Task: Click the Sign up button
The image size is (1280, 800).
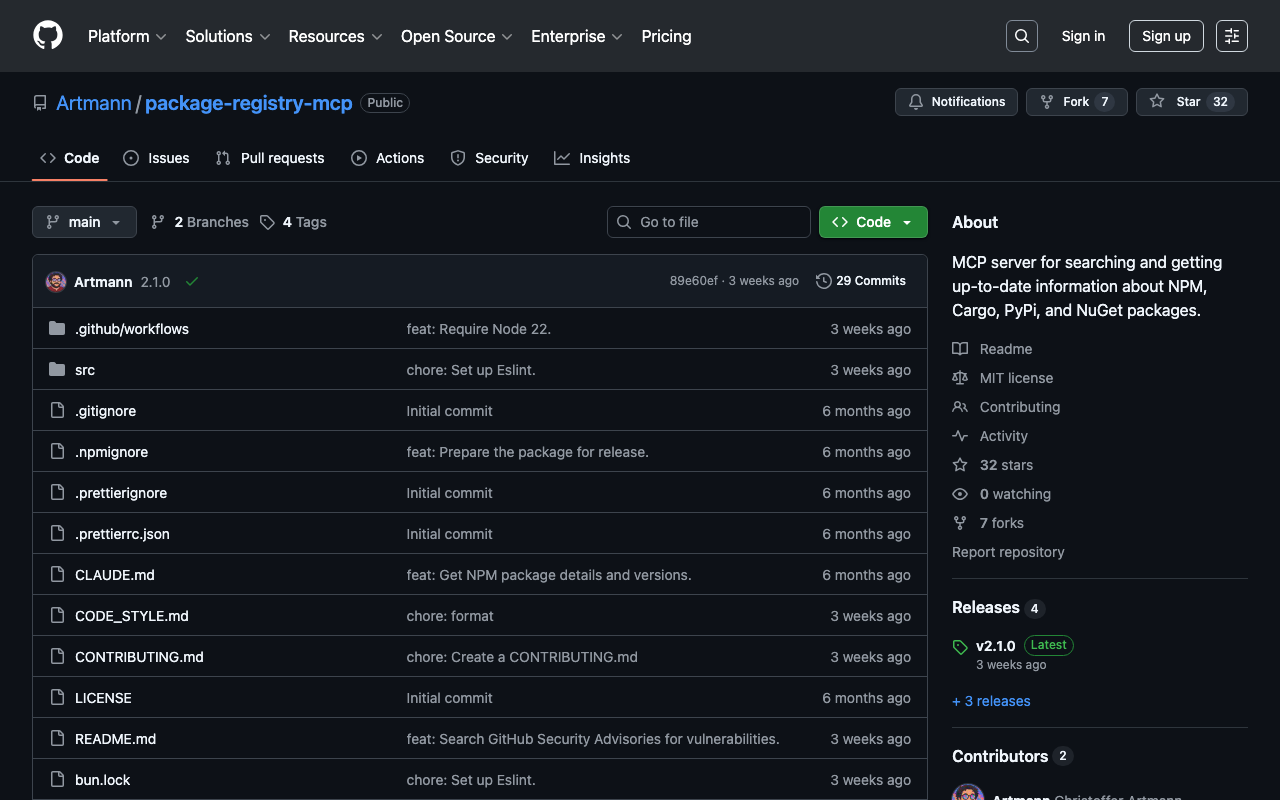Action: (x=1165, y=36)
